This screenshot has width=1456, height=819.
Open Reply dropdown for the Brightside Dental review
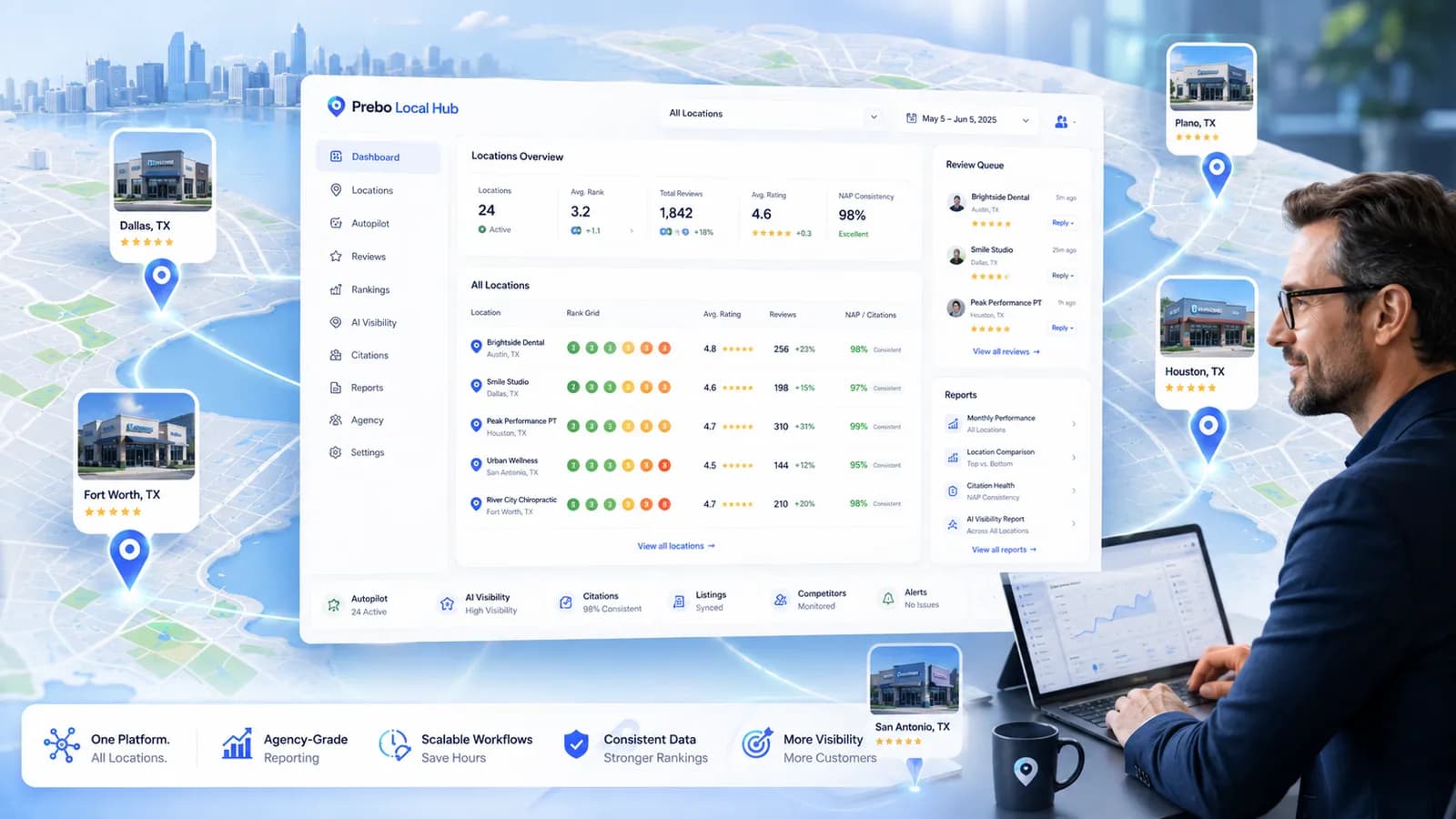pyautogui.click(x=1063, y=223)
